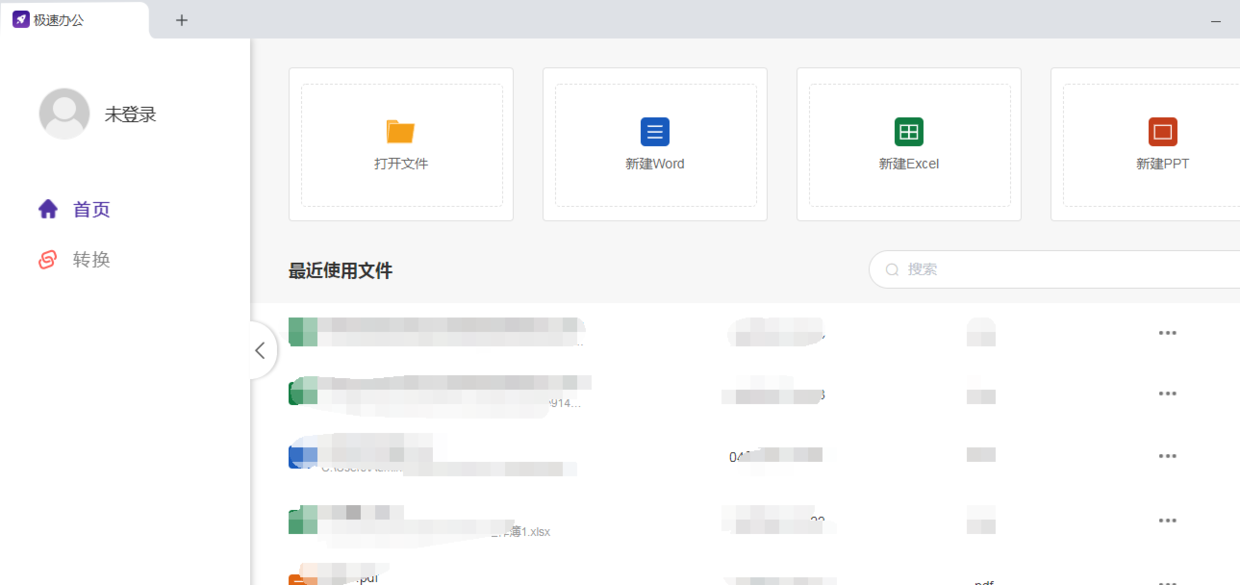Open more options for the 1.xlsx file
This screenshot has height=585, width=1240.
tap(1167, 521)
